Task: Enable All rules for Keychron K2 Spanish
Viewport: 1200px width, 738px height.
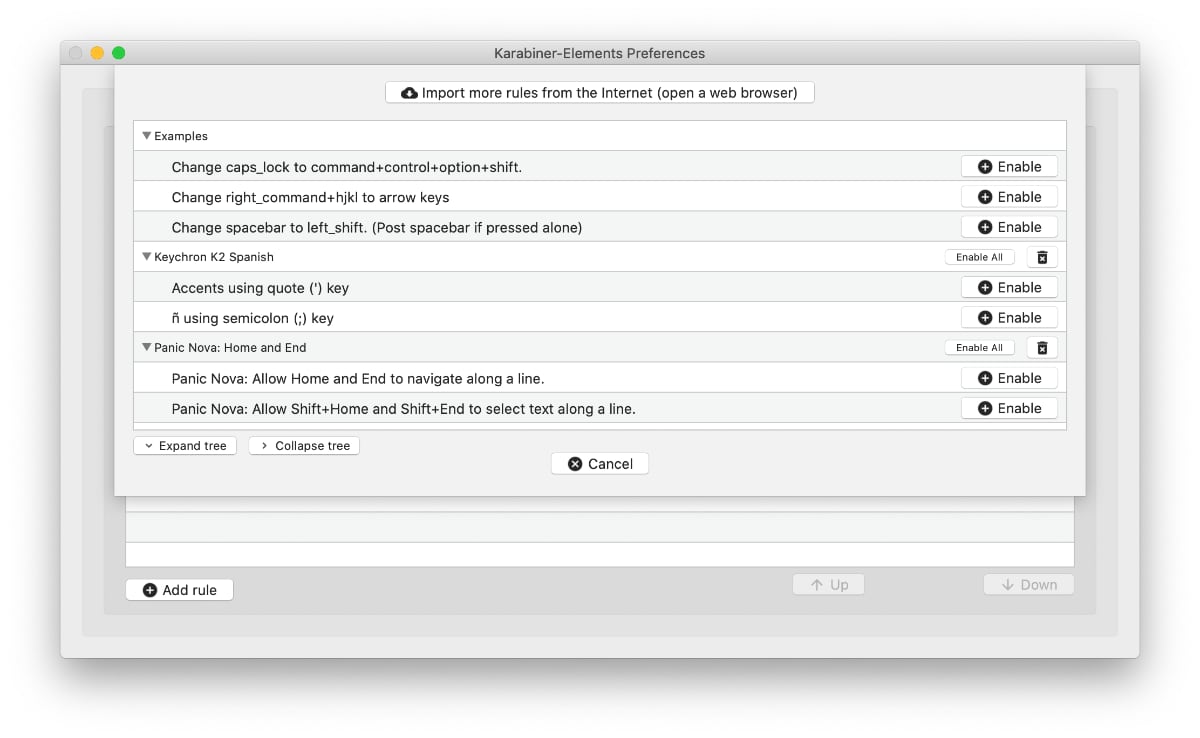Action: pos(979,257)
